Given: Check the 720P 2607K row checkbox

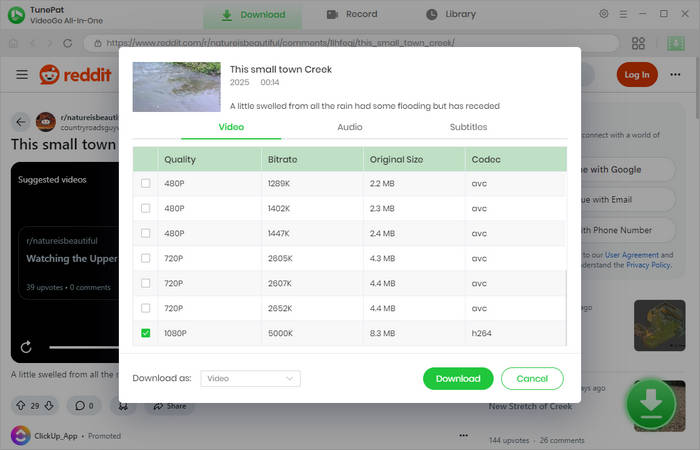Looking at the screenshot, I should (146, 283).
